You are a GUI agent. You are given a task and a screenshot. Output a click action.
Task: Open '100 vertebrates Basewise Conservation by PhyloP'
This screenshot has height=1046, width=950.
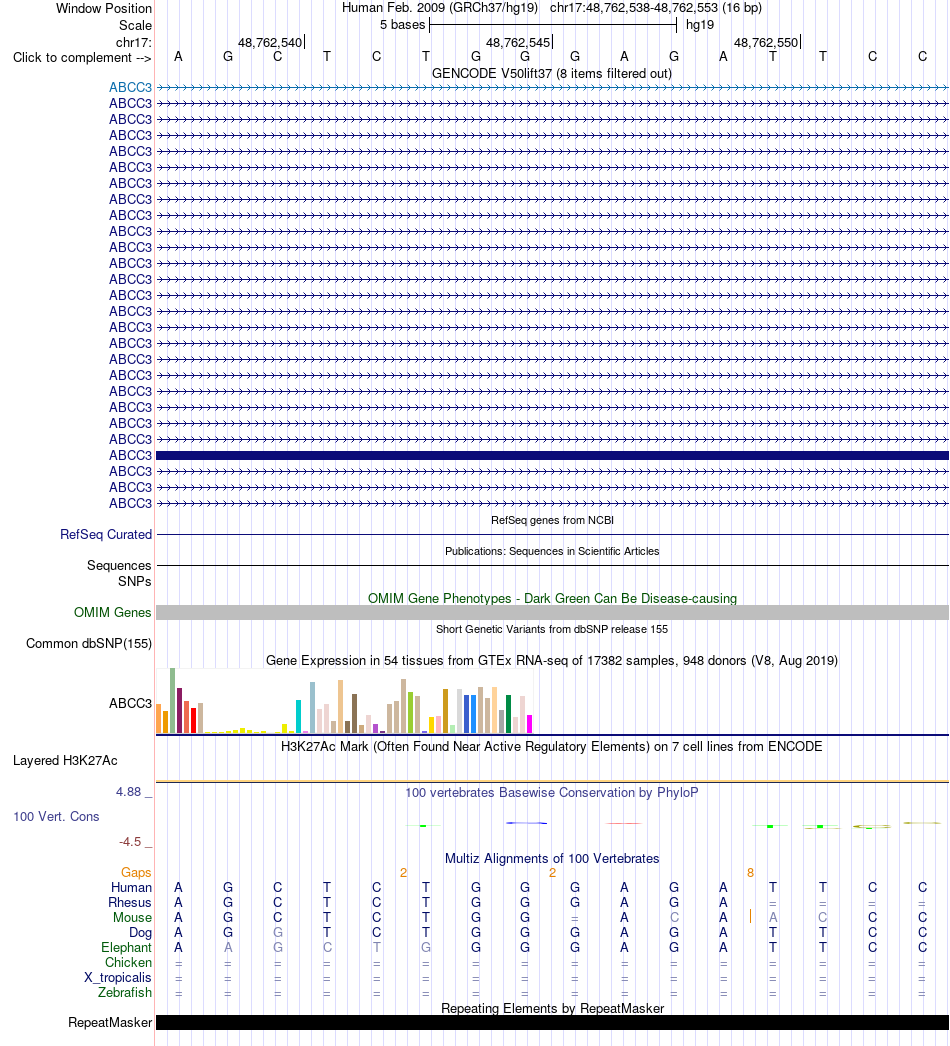point(552,793)
